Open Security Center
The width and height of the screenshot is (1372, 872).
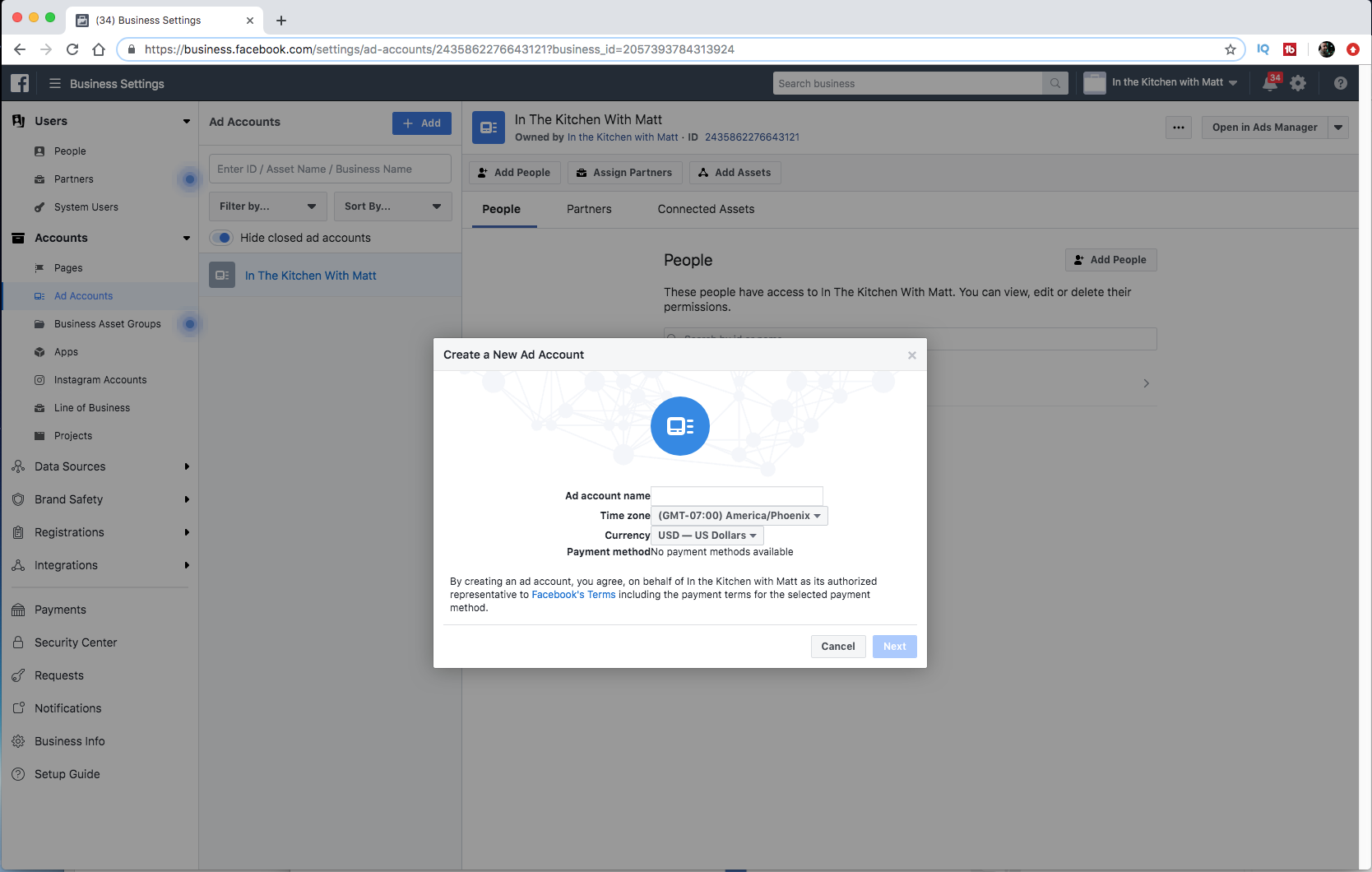76,642
